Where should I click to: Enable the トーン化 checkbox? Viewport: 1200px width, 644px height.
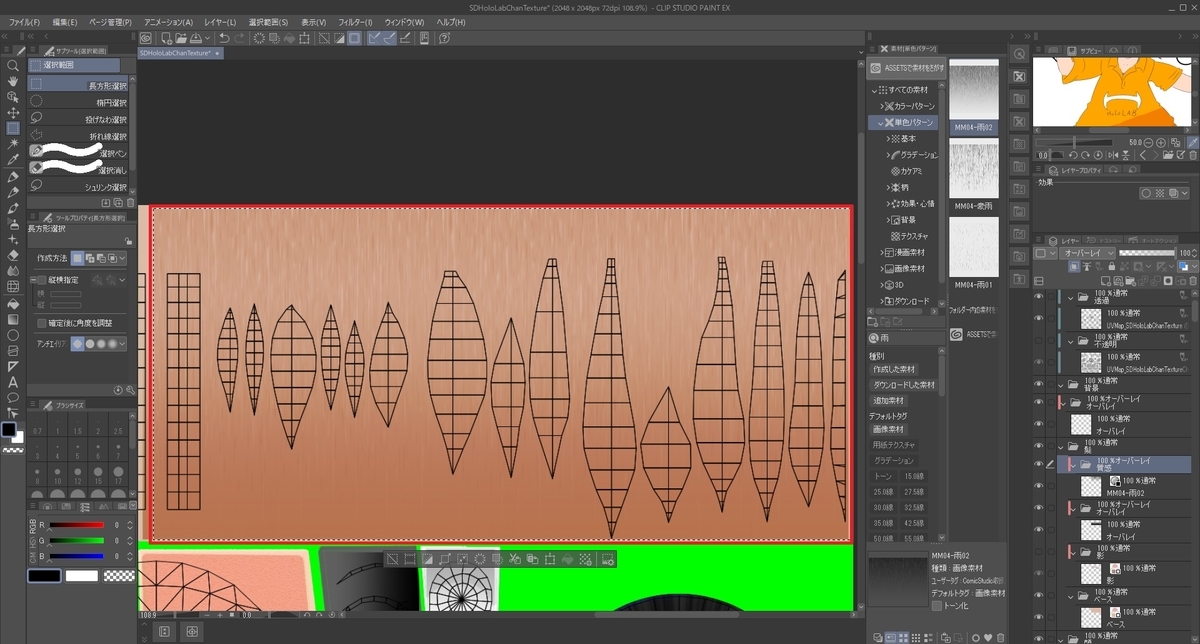coord(936,605)
